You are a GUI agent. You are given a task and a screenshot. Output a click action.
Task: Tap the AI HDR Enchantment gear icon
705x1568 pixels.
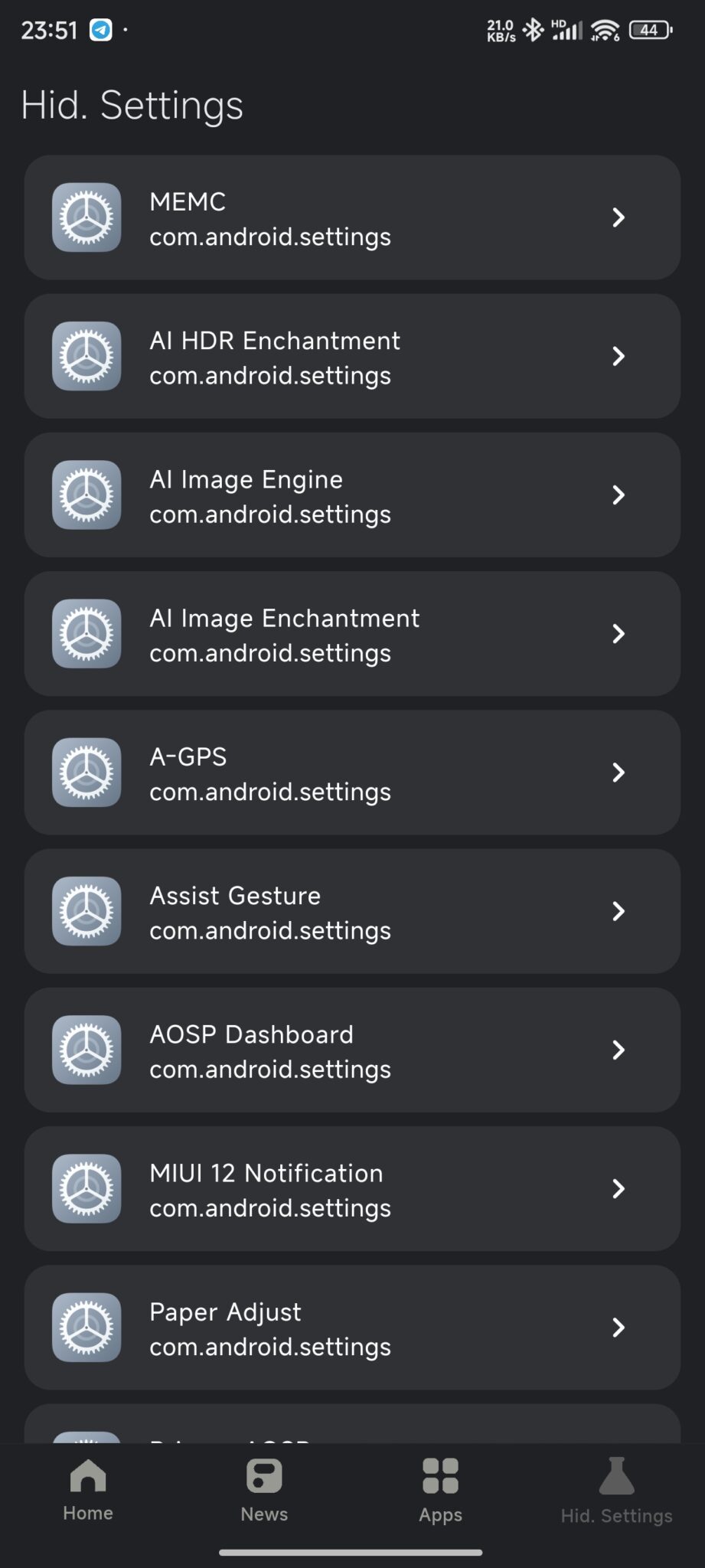[86, 356]
